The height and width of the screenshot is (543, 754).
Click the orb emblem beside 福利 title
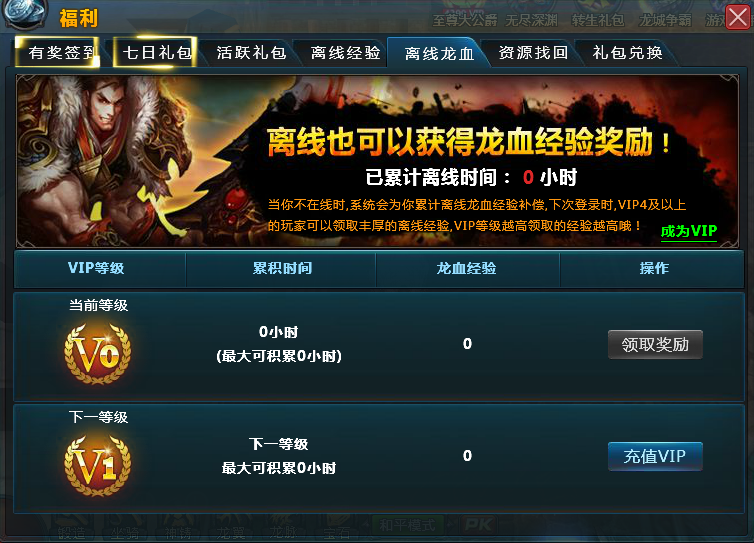coord(25,13)
